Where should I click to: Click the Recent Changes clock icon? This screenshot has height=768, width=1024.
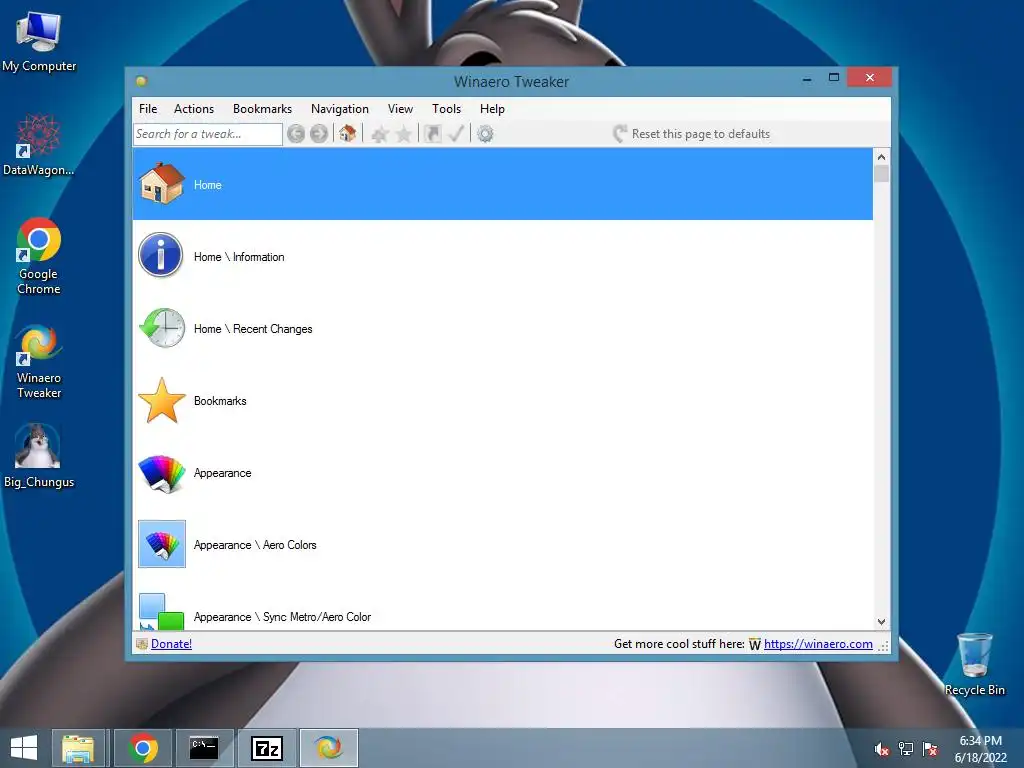pyautogui.click(x=162, y=328)
